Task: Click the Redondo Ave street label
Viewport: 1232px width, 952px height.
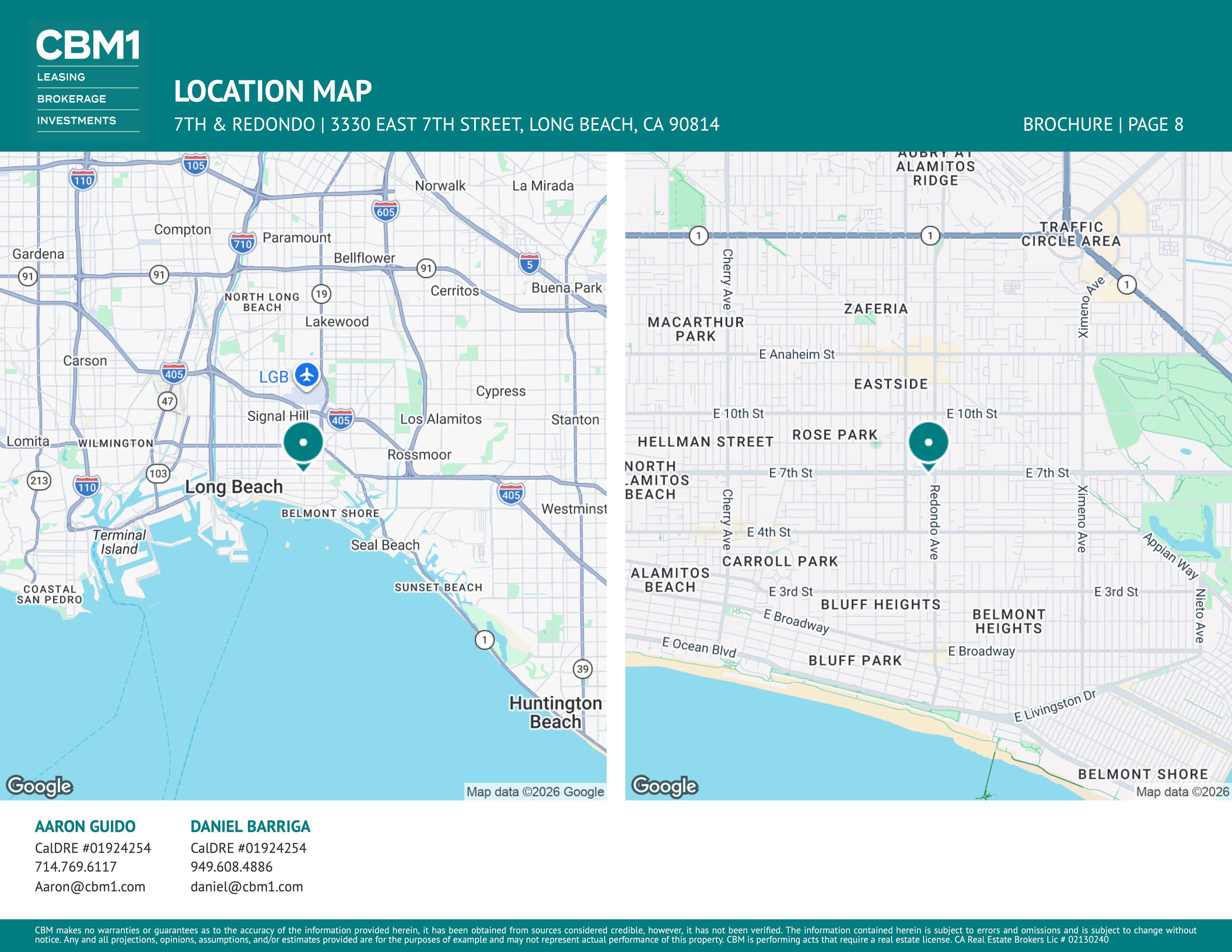Action: point(934,522)
